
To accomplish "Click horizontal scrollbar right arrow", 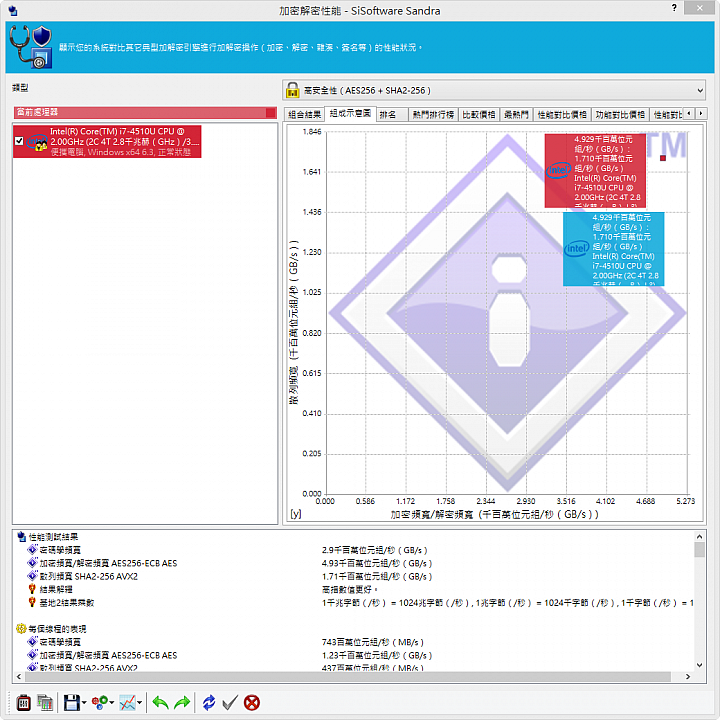I will point(687,676).
